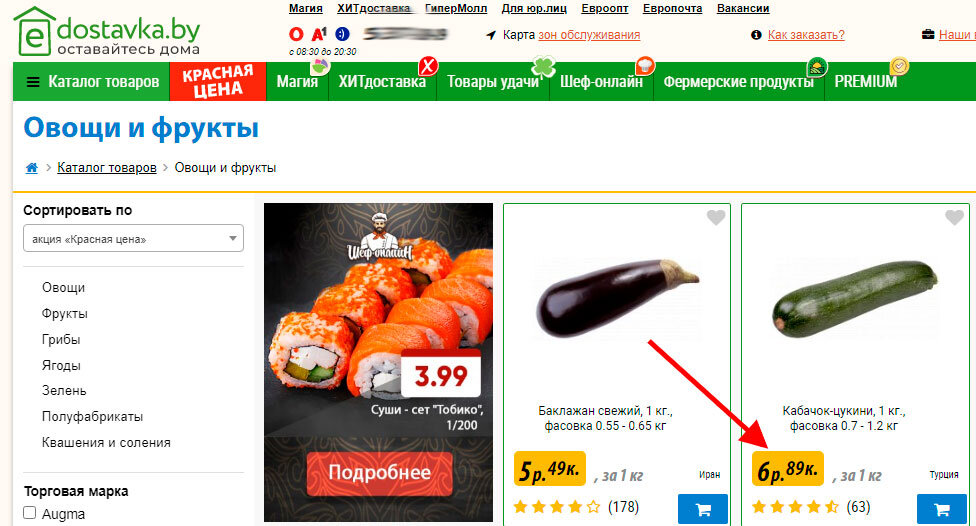Click the Подробнее button on sushi banner

click(x=379, y=472)
